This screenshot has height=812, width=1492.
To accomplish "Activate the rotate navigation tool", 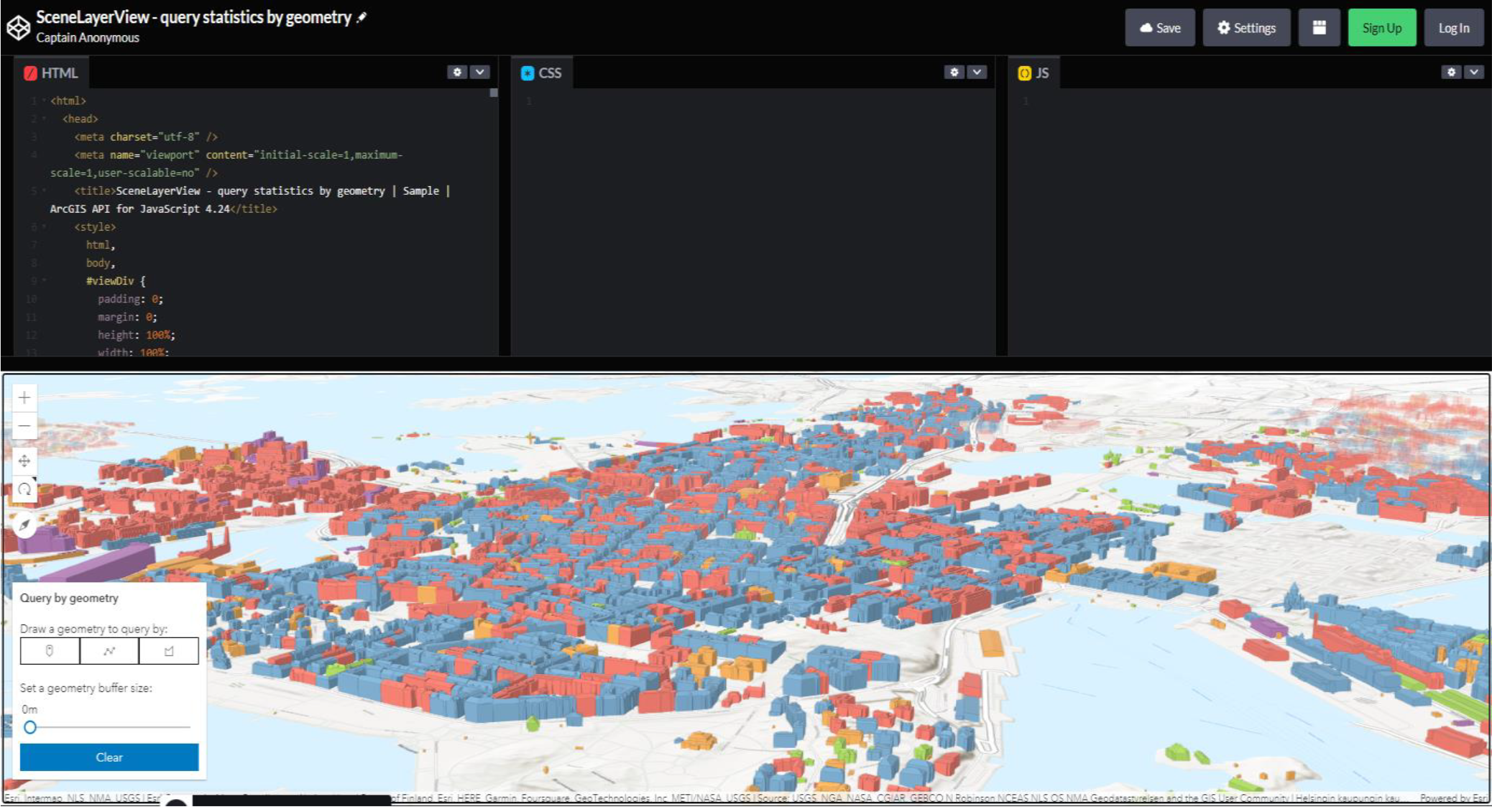I will tap(24, 489).
